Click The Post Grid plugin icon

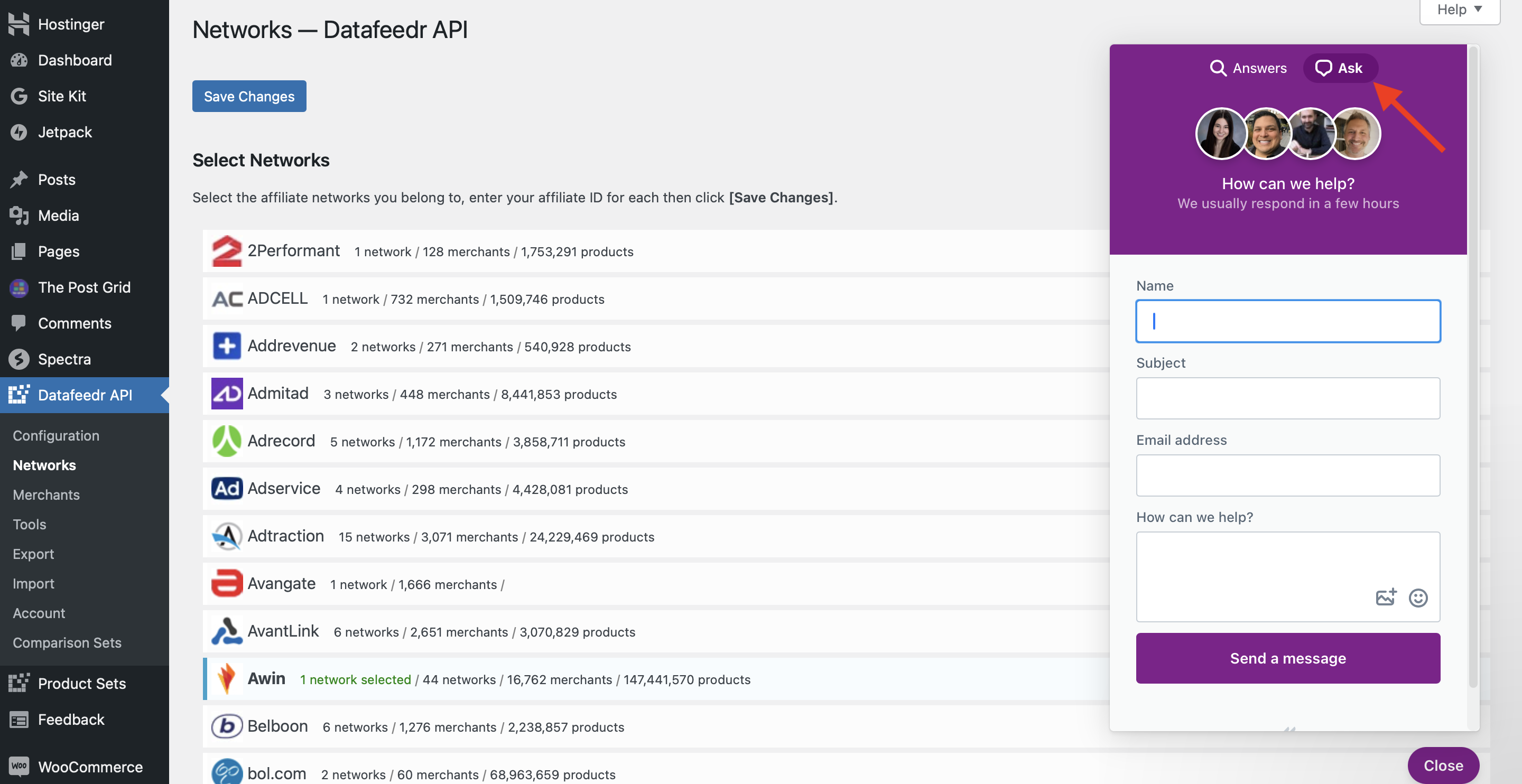coord(19,287)
